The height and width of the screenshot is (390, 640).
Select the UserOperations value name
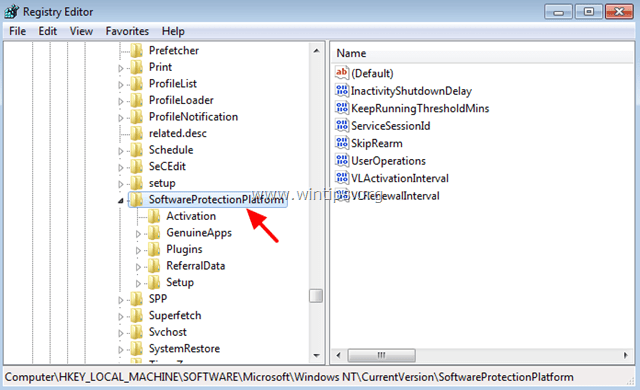click(x=388, y=161)
